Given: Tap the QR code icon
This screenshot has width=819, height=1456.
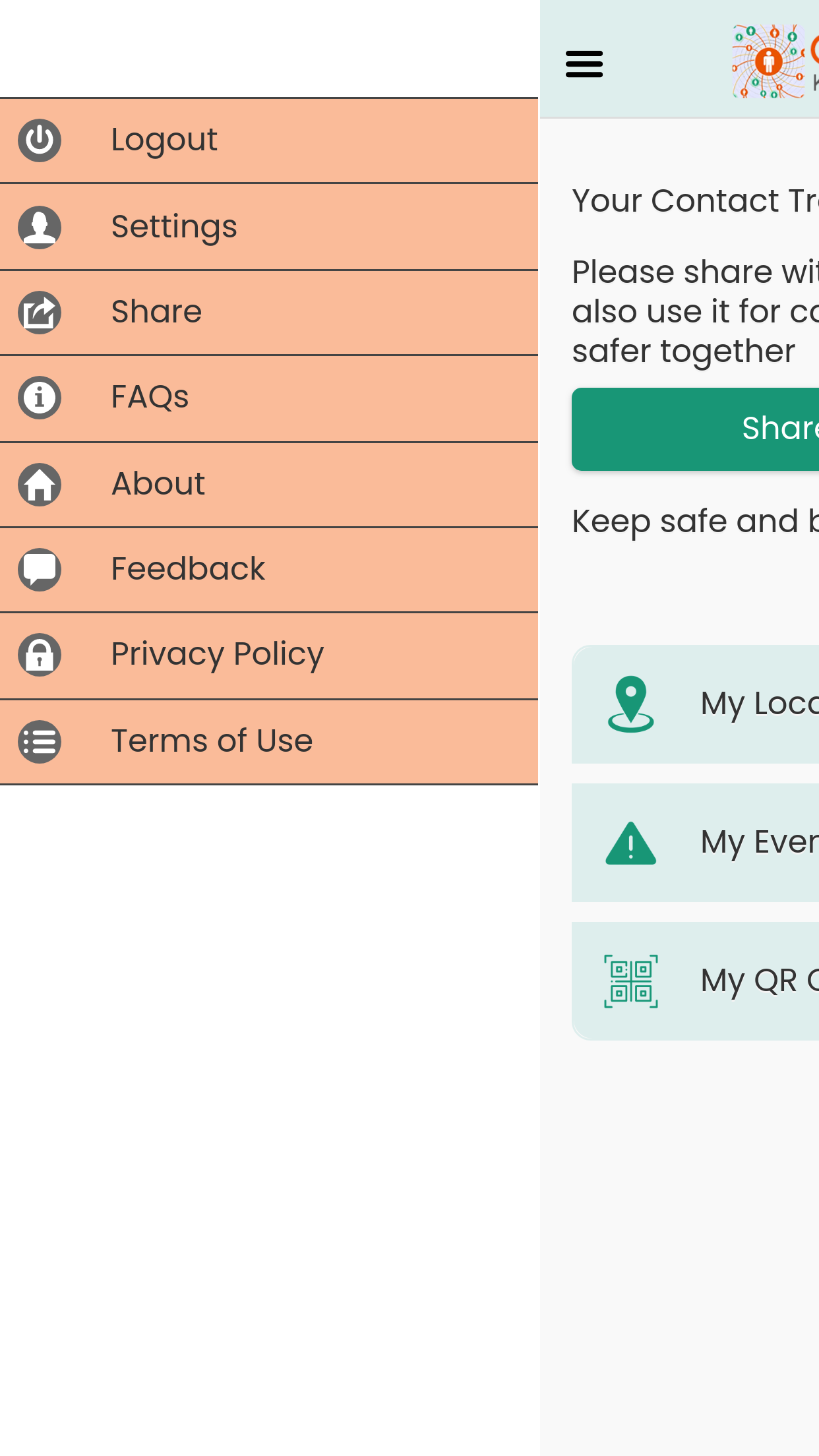Looking at the screenshot, I should (630, 981).
